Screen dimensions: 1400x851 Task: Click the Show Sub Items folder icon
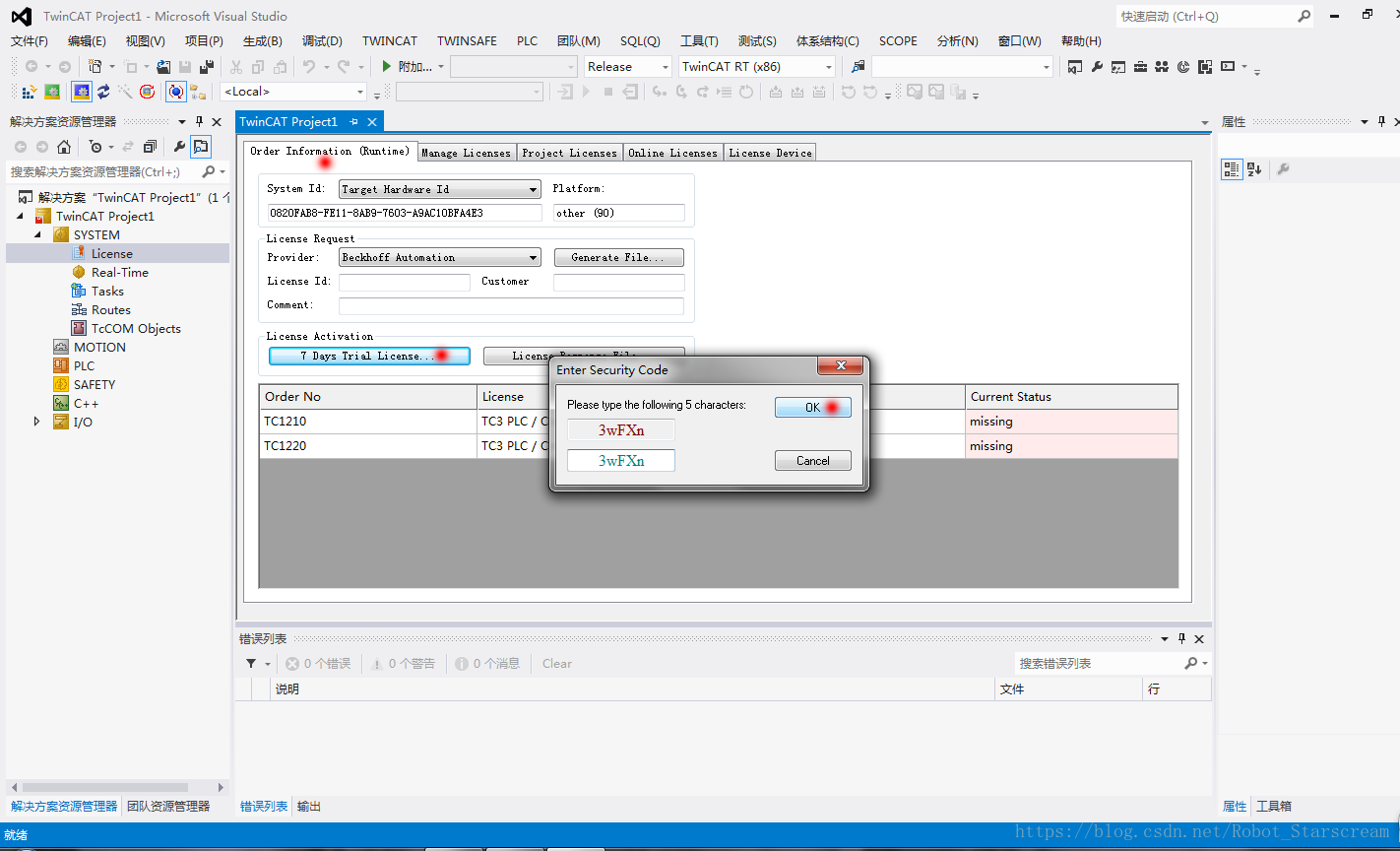[x=198, y=92]
